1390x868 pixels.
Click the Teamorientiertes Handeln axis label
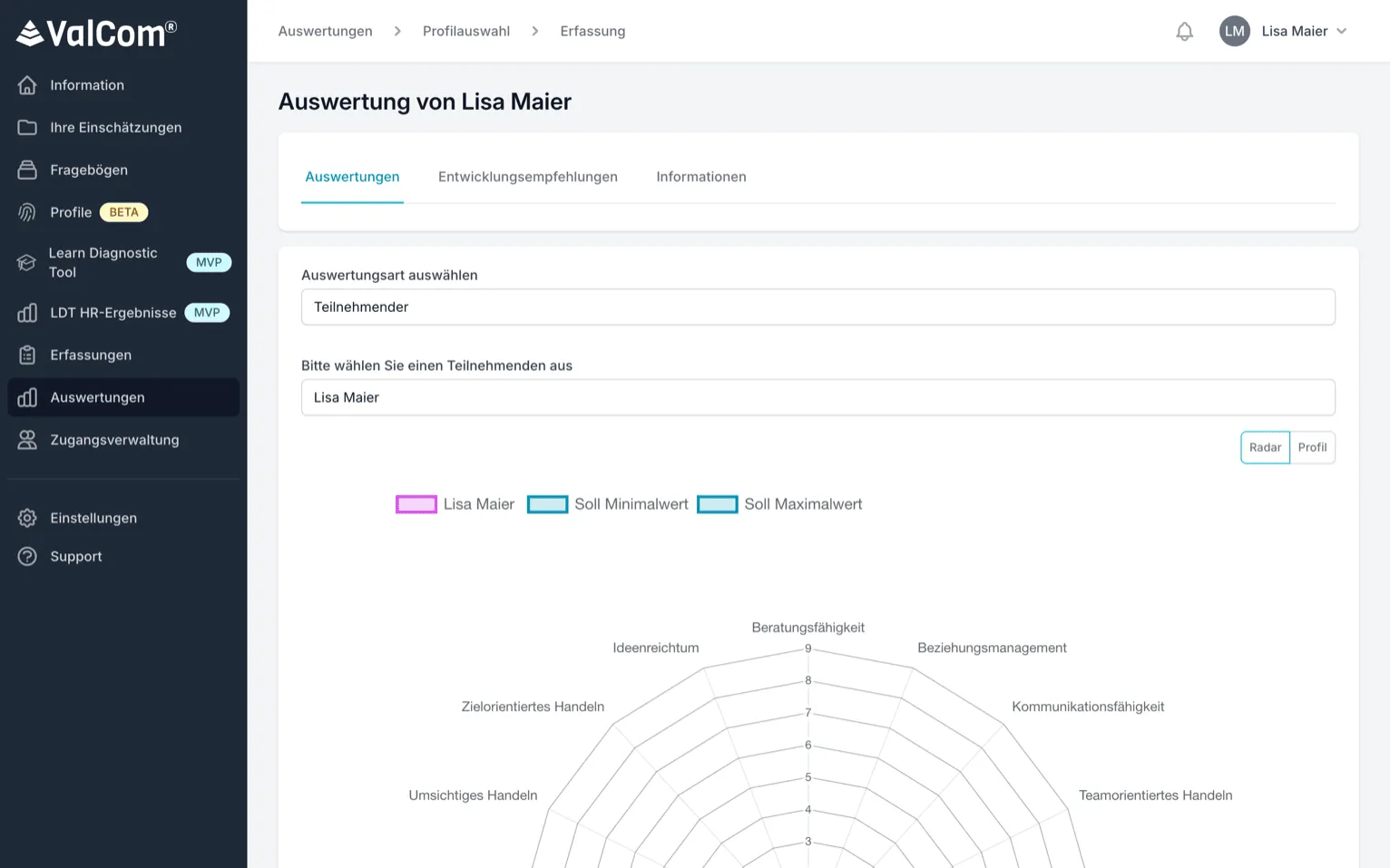[x=1155, y=795]
